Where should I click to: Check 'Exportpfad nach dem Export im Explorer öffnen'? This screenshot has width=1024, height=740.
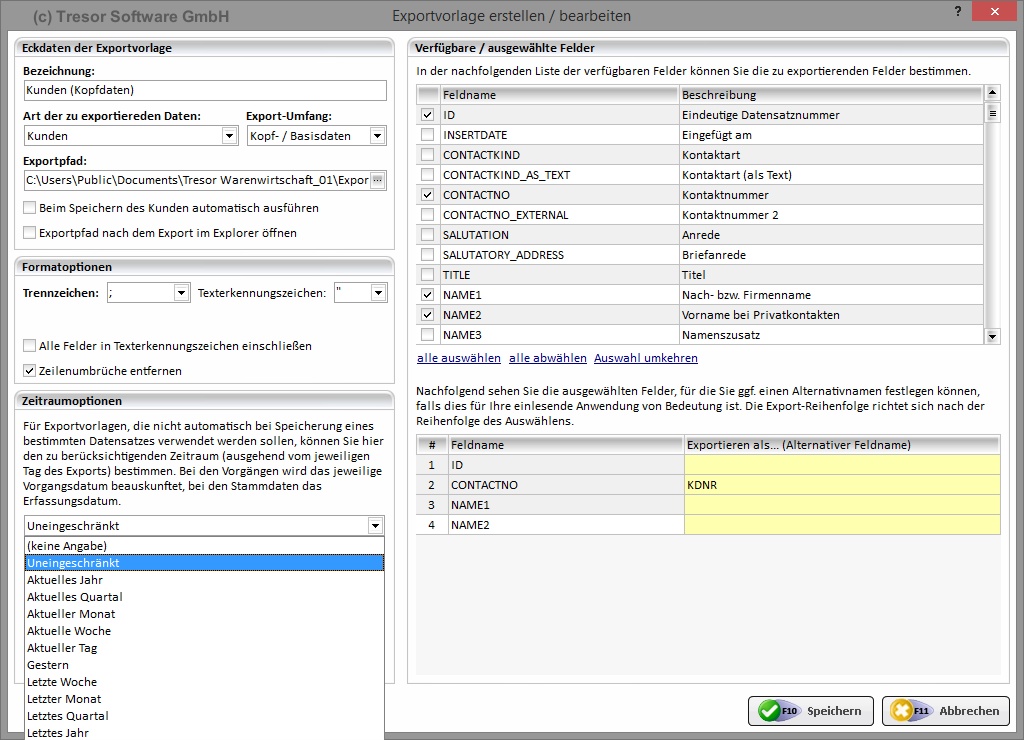pos(30,233)
